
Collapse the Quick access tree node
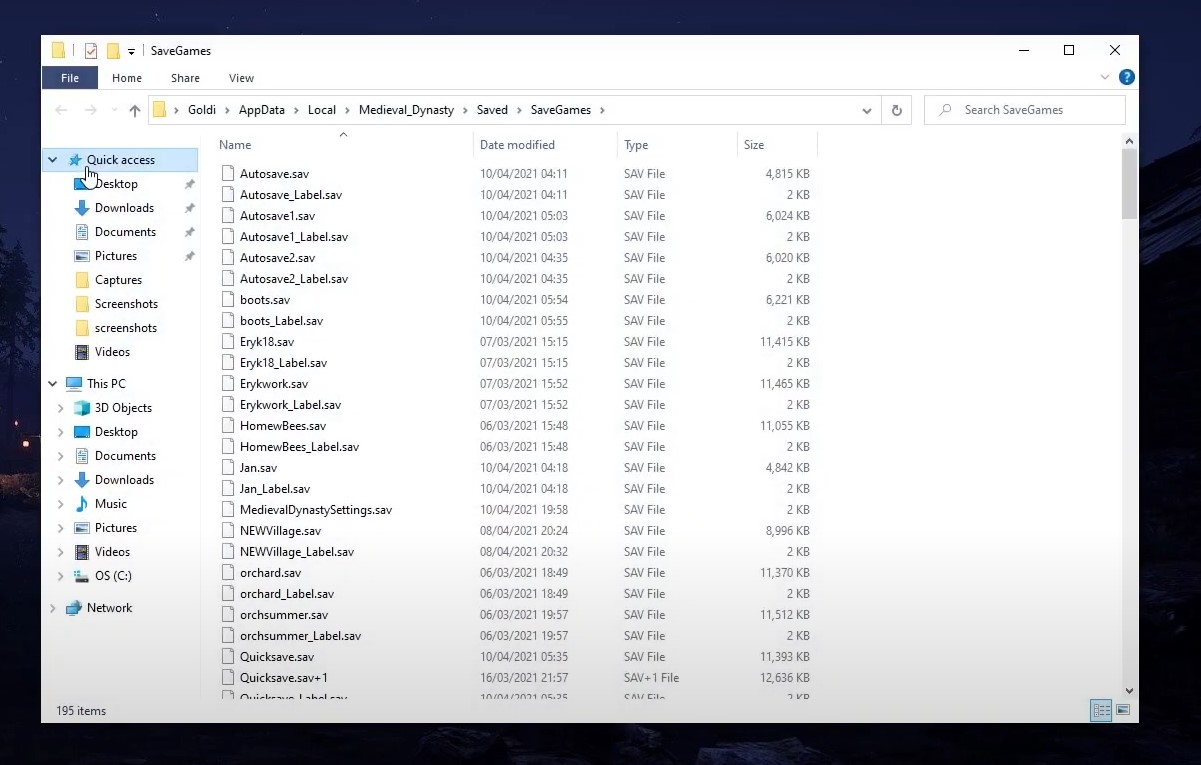click(53, 160)
